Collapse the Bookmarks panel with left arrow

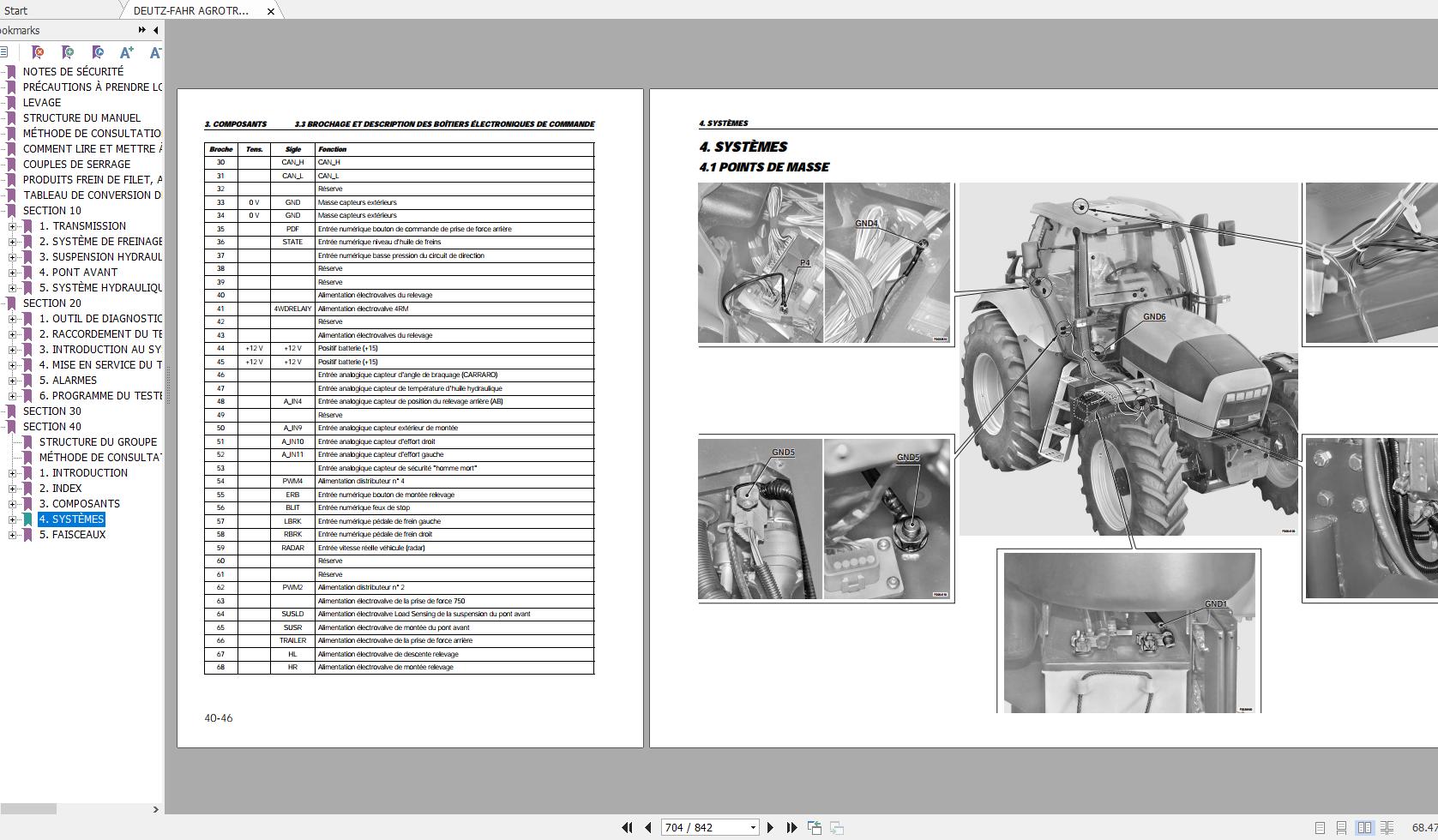click(155, 30)
